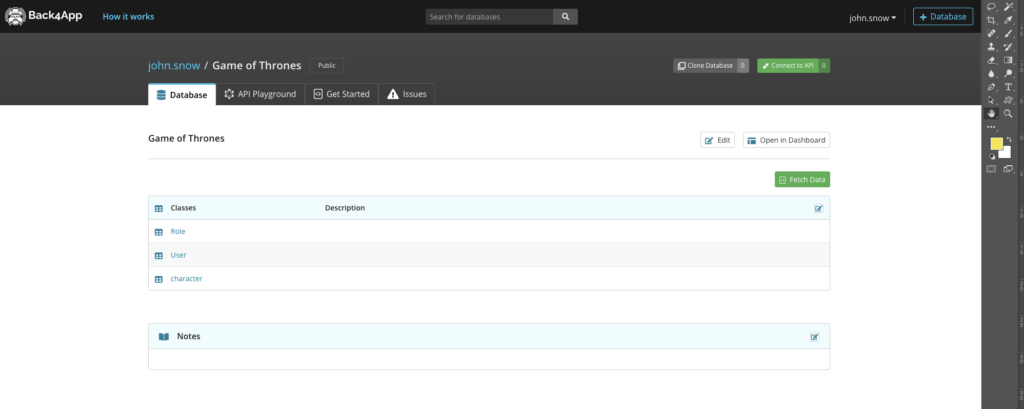
Task: Swap foreground and background colors
Action: [x=1010, y=139]
